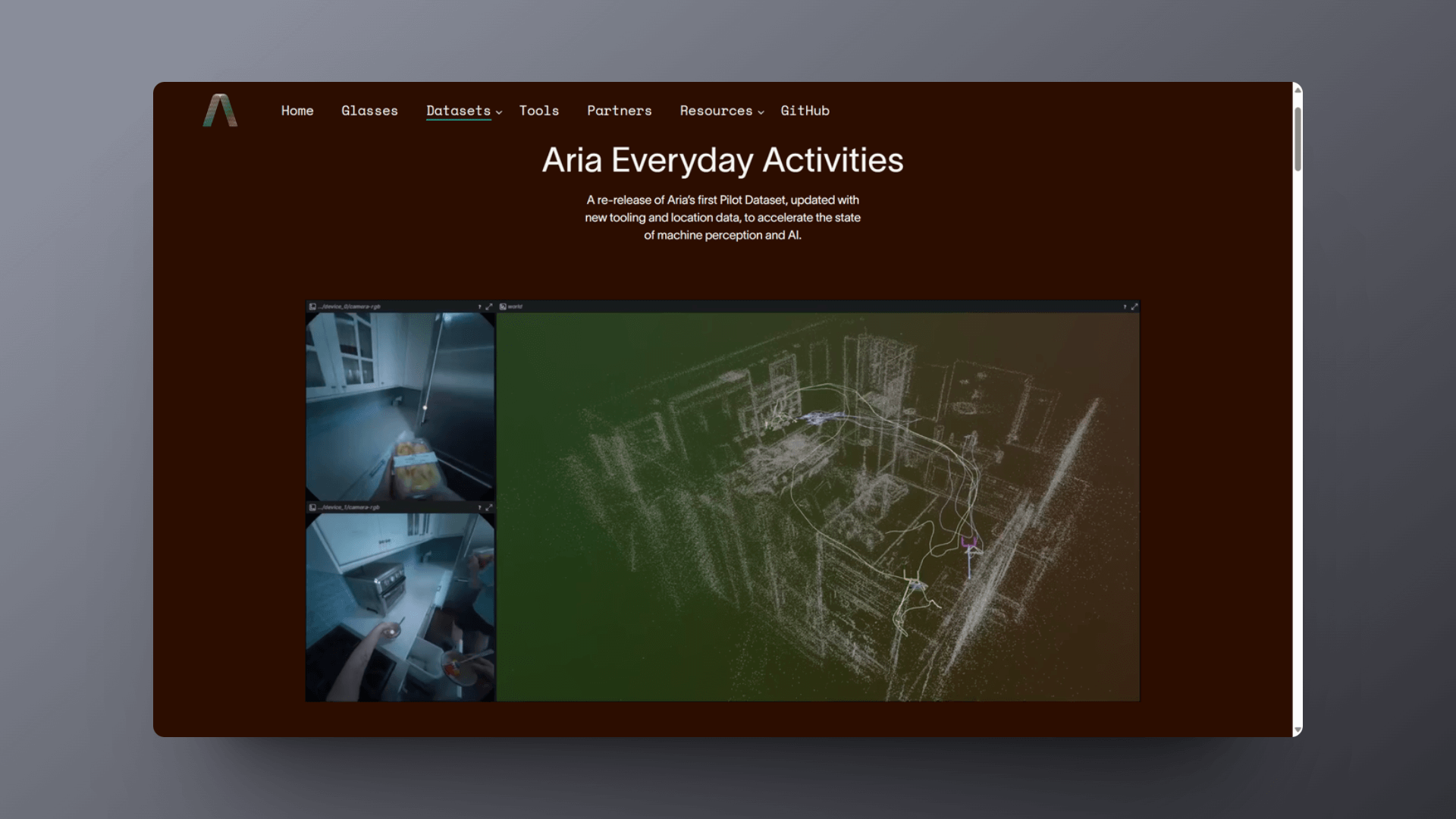Click the scrollbar up arrow

1298,89
